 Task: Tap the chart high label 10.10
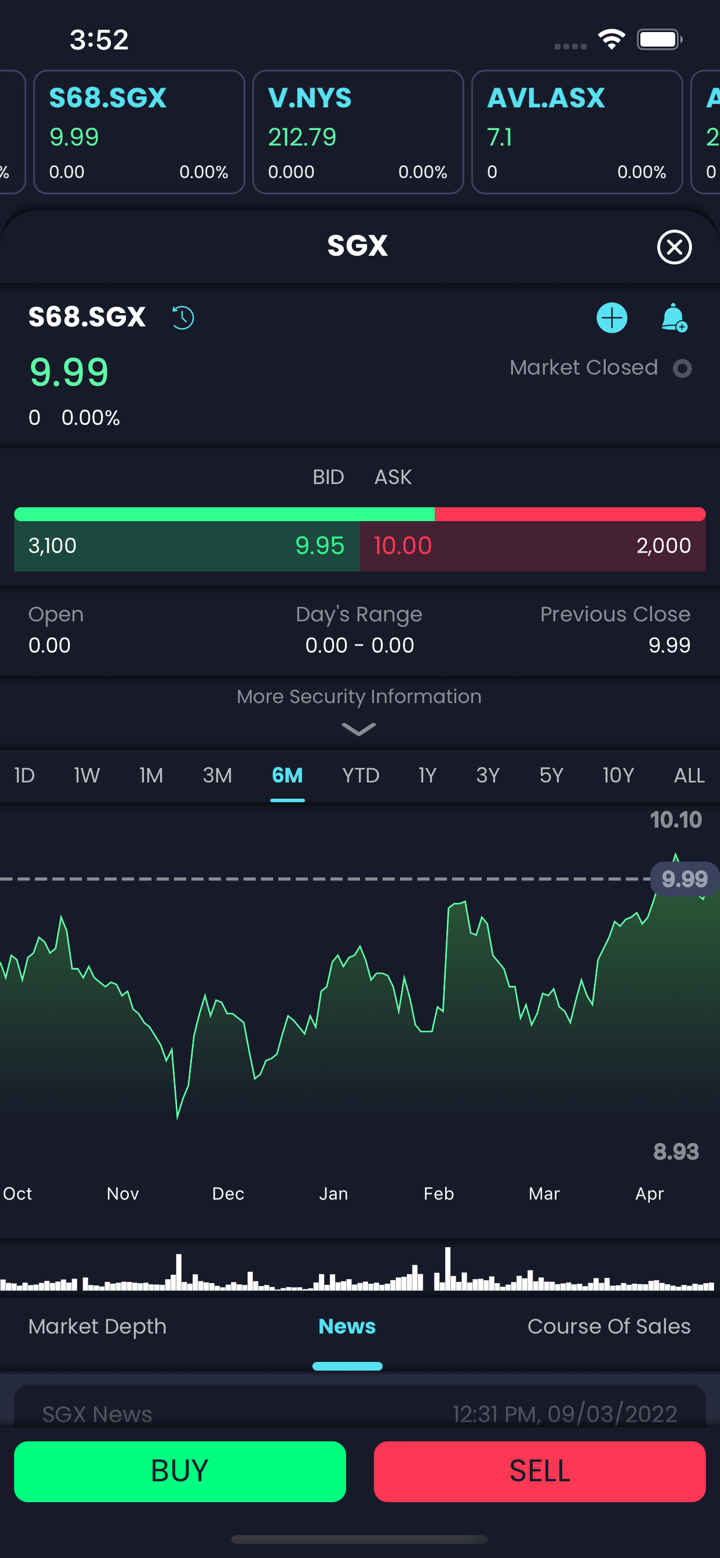[676, 820]
